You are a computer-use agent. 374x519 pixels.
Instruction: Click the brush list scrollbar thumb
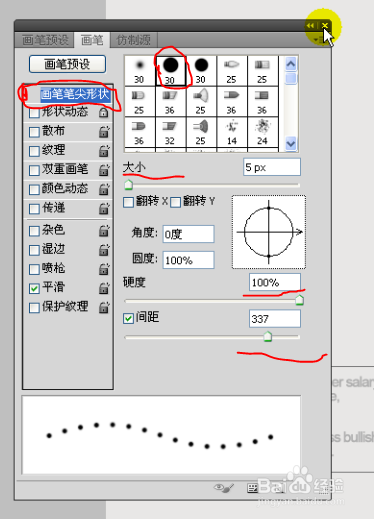pos(291,78)
